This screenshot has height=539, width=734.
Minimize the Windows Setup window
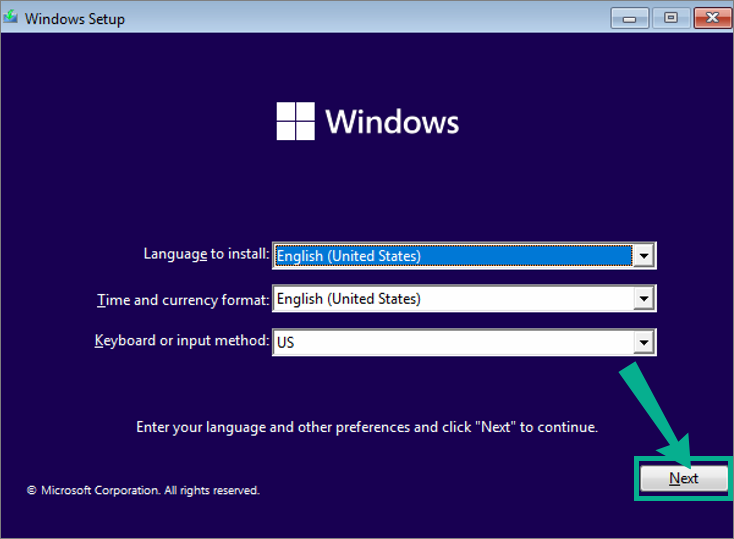(x=630, y=18)
